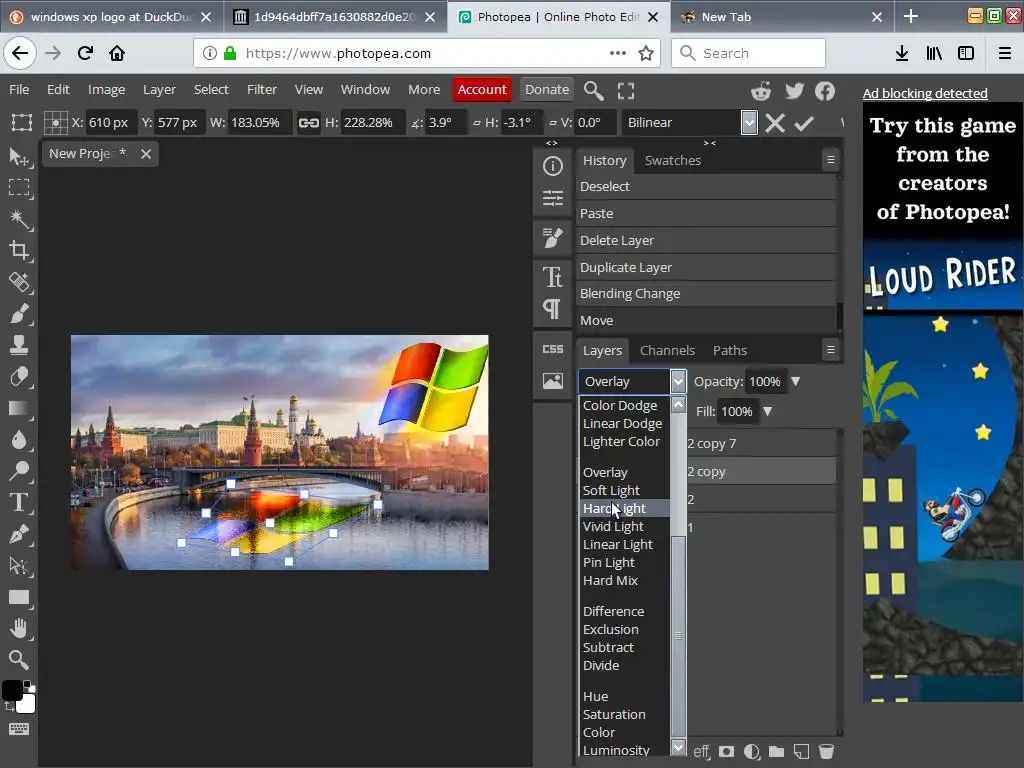Select the Clone Stamp tool
This screenshot has height=768, width=1024.
(x=19, y=344)
